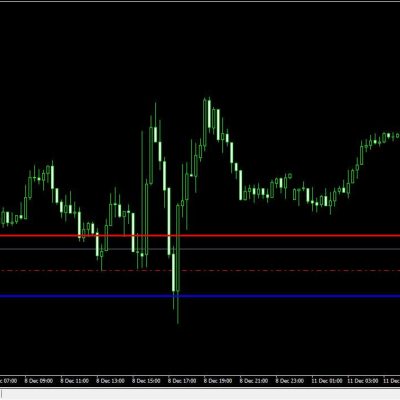Click the small circle marker near 8 Dec 23:00
Viewport: 400px width, 400px height.
tap(290, 176)
